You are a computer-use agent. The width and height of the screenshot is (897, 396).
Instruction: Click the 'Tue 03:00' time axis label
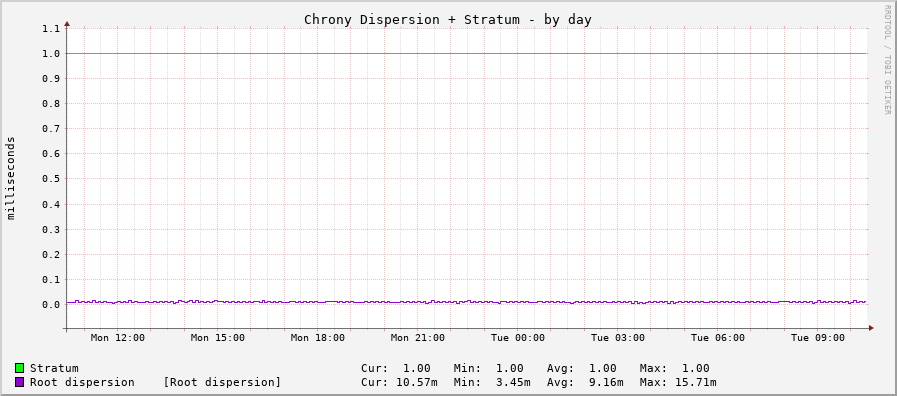(x=618, y=338)
